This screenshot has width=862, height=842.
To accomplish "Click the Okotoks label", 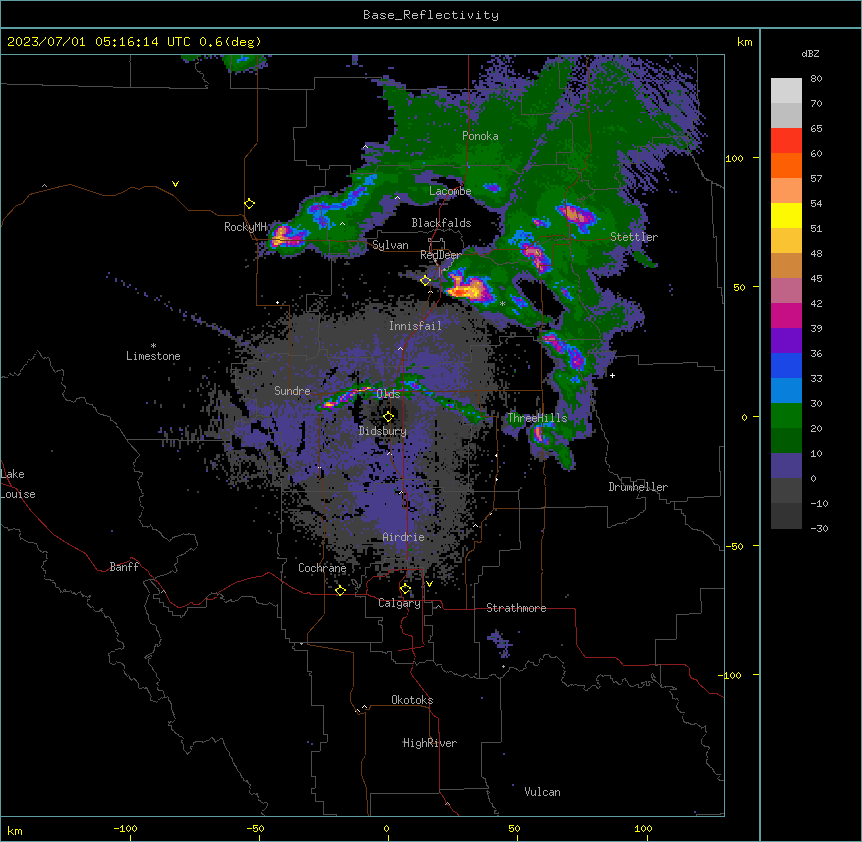I will [412, 700].
